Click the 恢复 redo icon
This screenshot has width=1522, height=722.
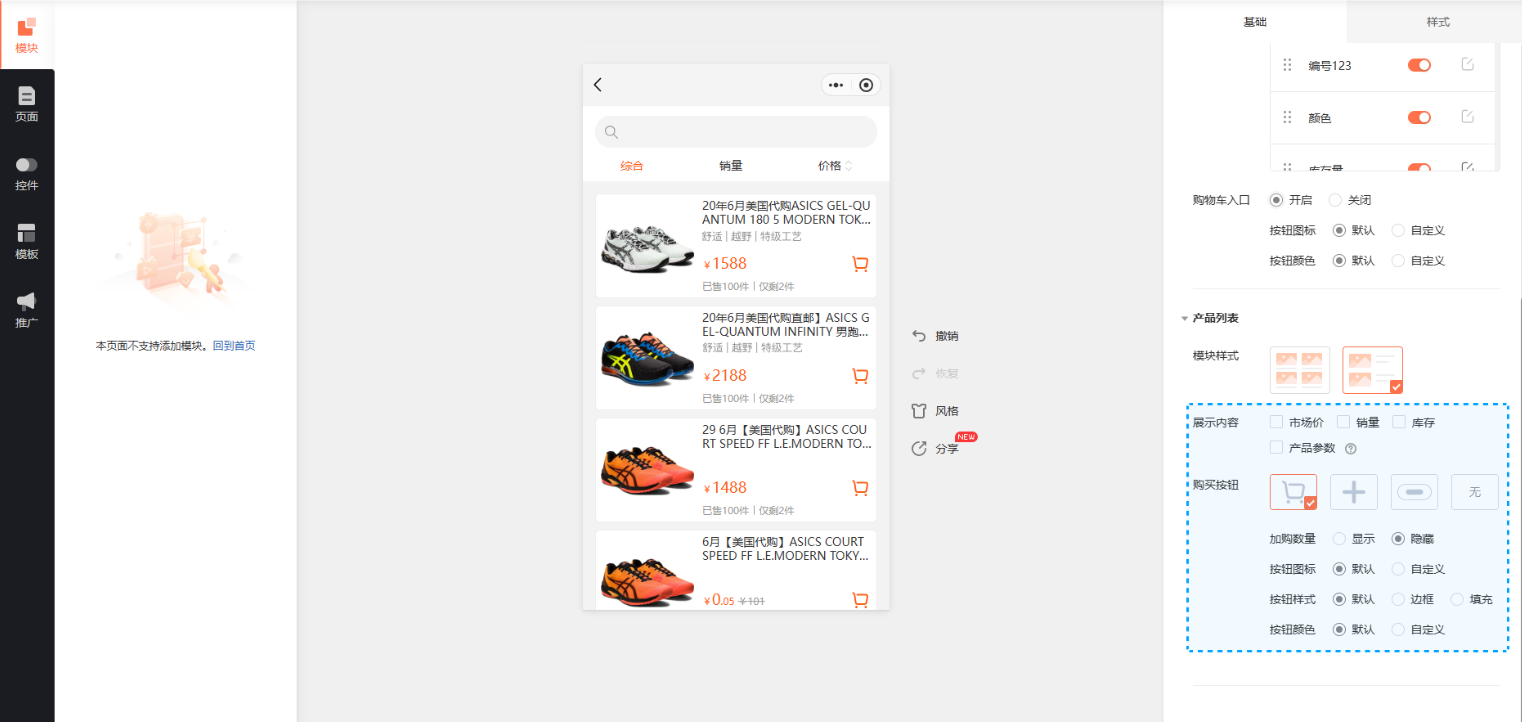tap(919, 374)
